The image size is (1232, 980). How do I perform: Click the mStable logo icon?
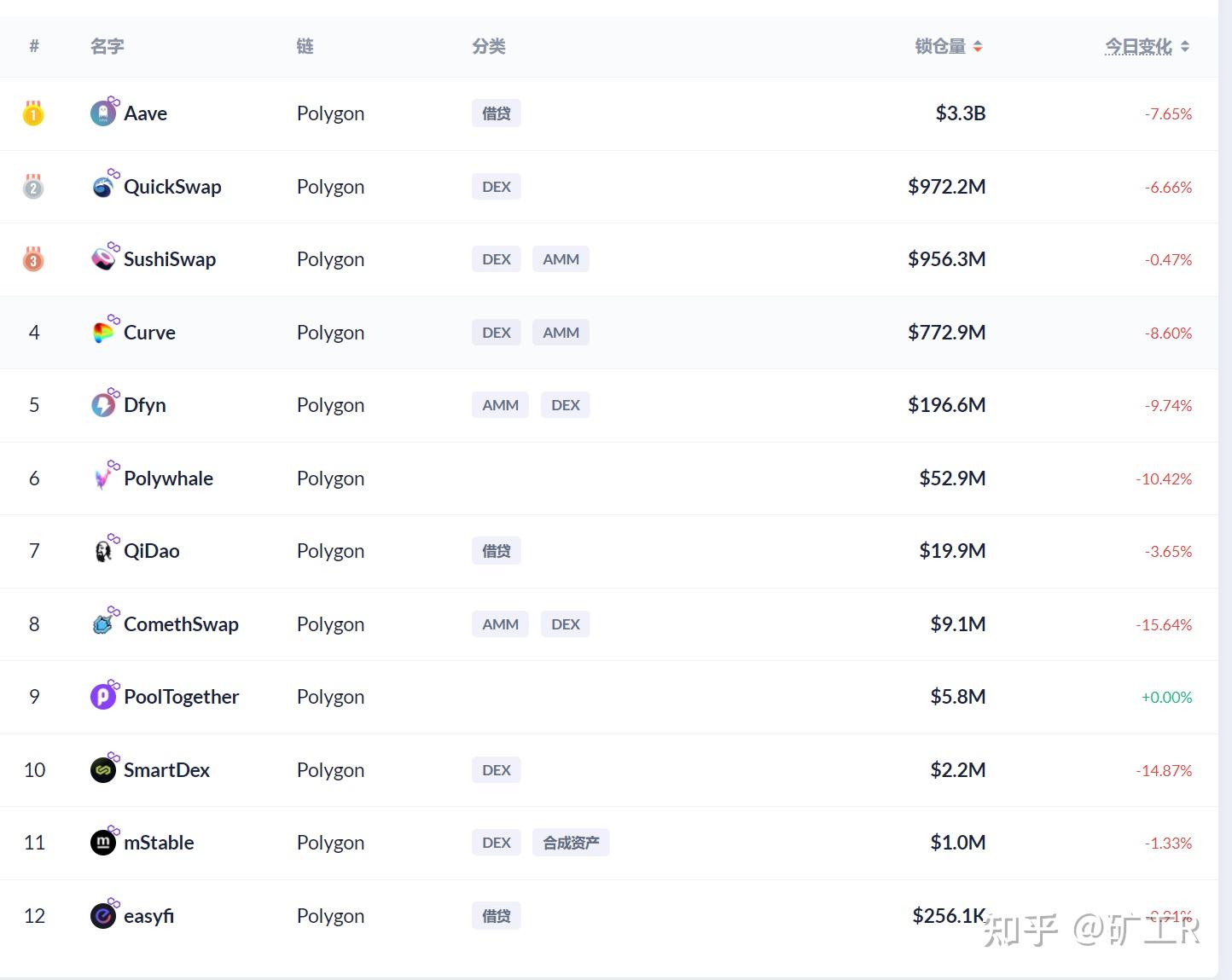(103, 843)
